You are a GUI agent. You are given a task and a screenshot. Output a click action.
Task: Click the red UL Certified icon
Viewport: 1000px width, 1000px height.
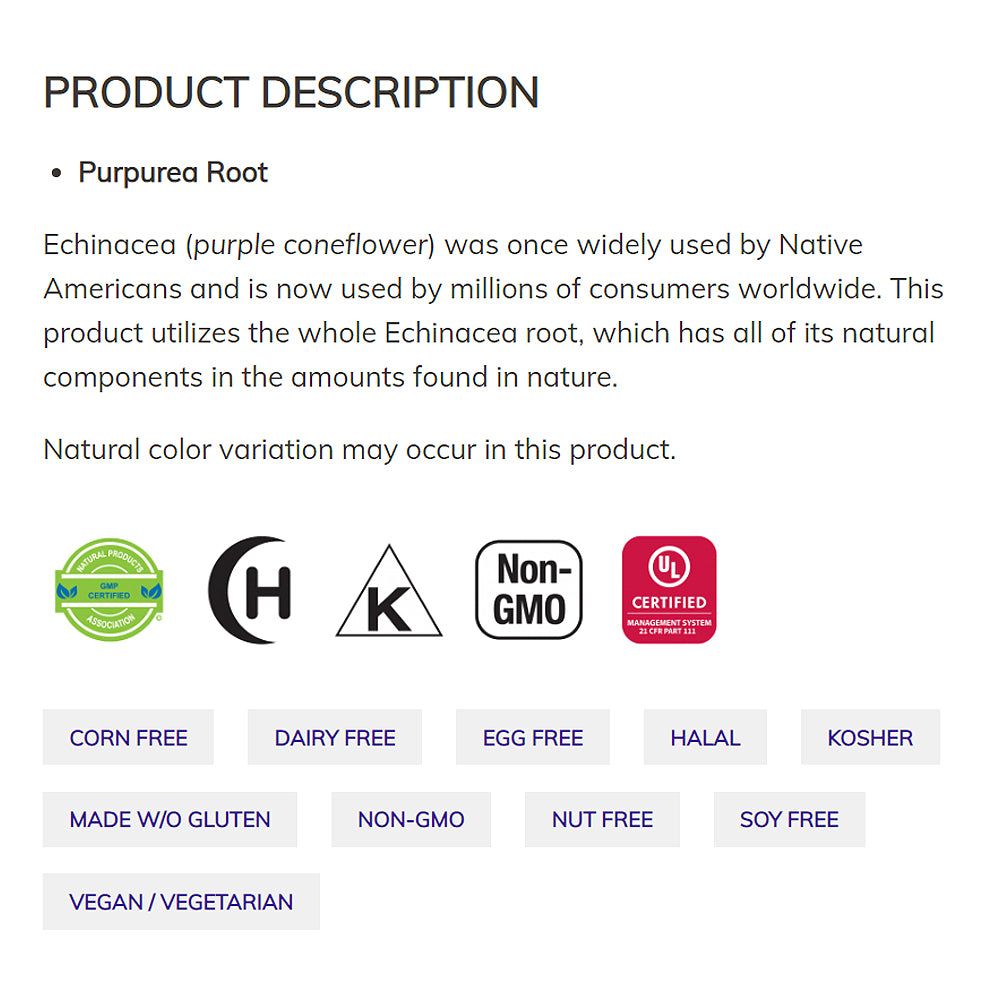pyautogui.click(x=669, y=590)
